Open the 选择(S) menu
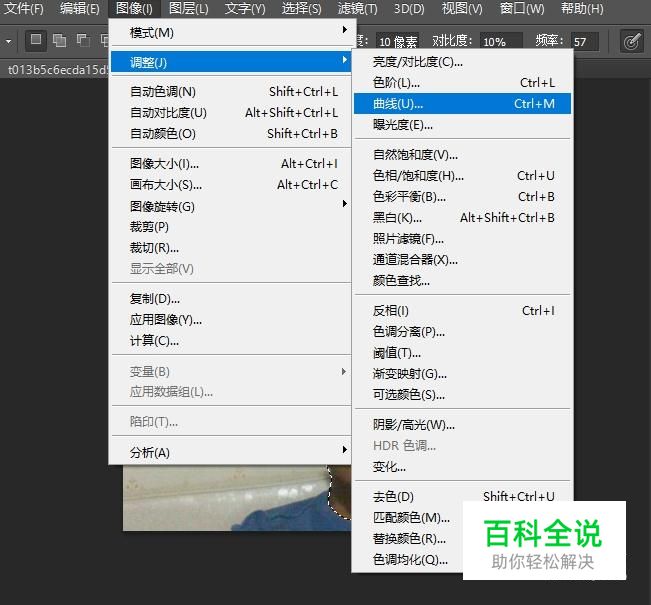Screen dimensions: 651x605 [301, 8]
